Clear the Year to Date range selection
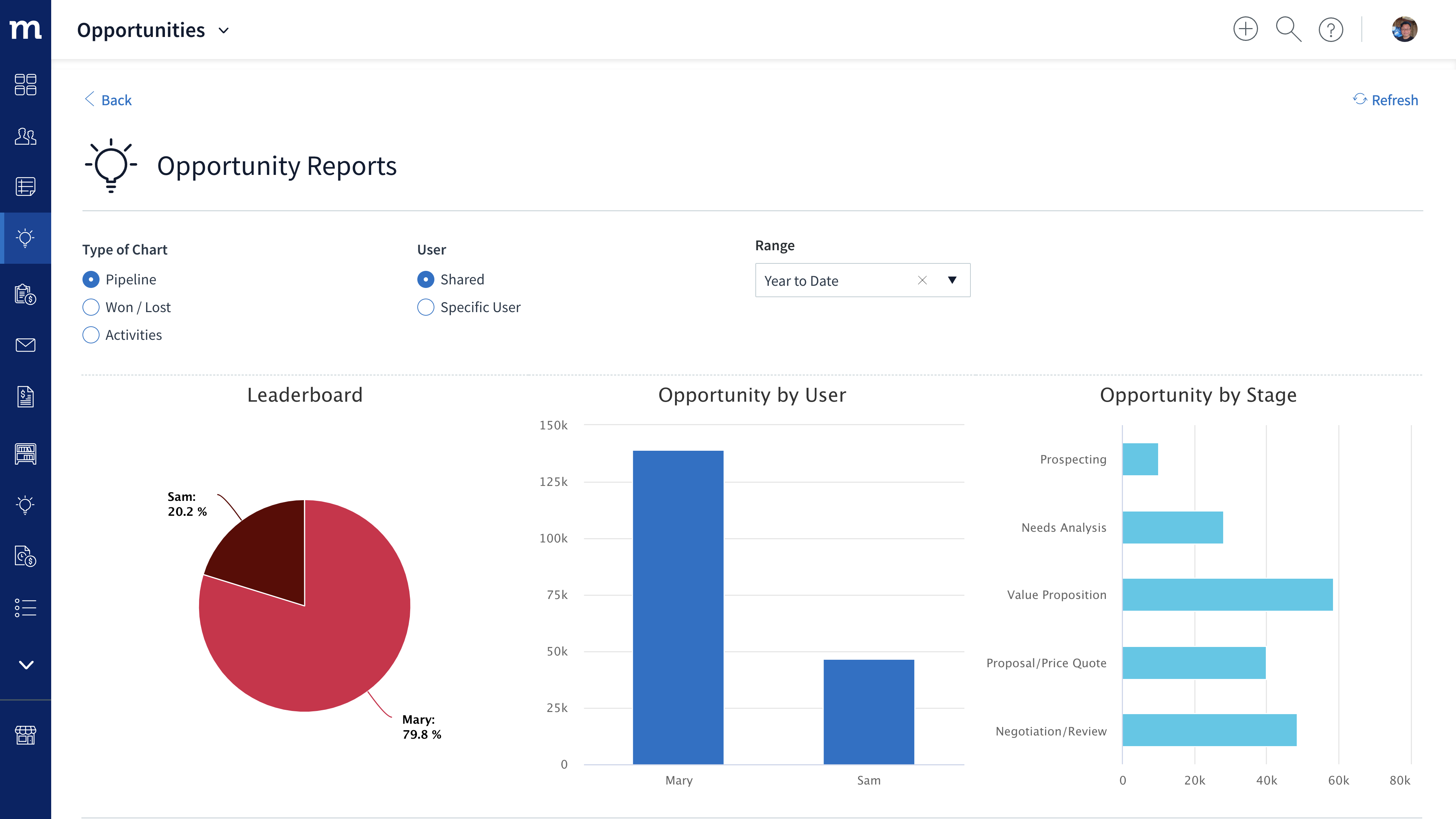Viewport: 1456px width, 819px height. pos(922,280)
